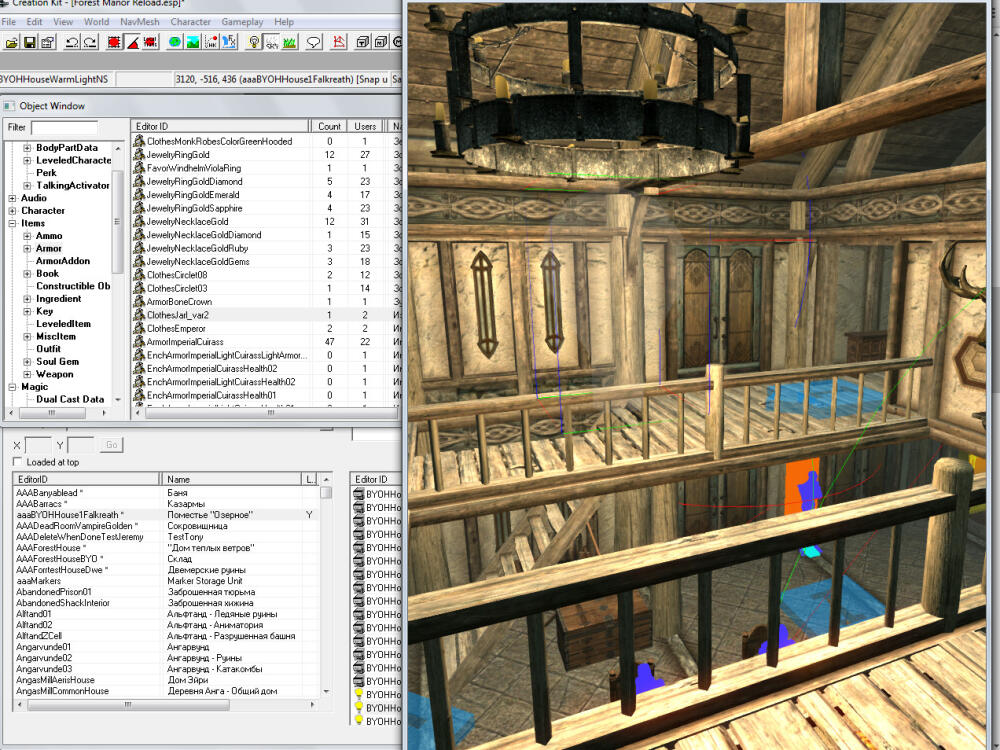Image resolution: width=1000 pixels, height=750 pixels.
Task: Open the Gameplay menu
Action: pyautogui.click(x=242, y=22)
